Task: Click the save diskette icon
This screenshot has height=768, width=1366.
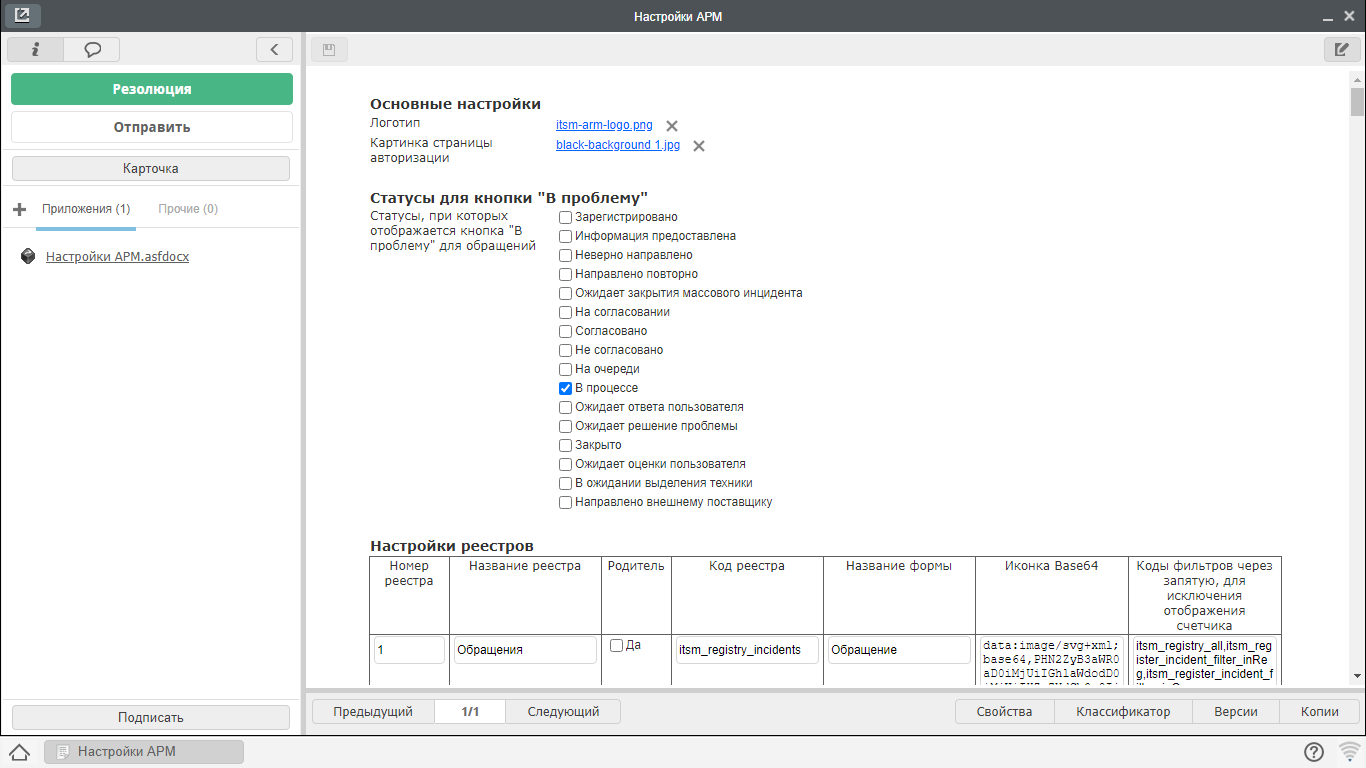Action: [x=329, y=49]
